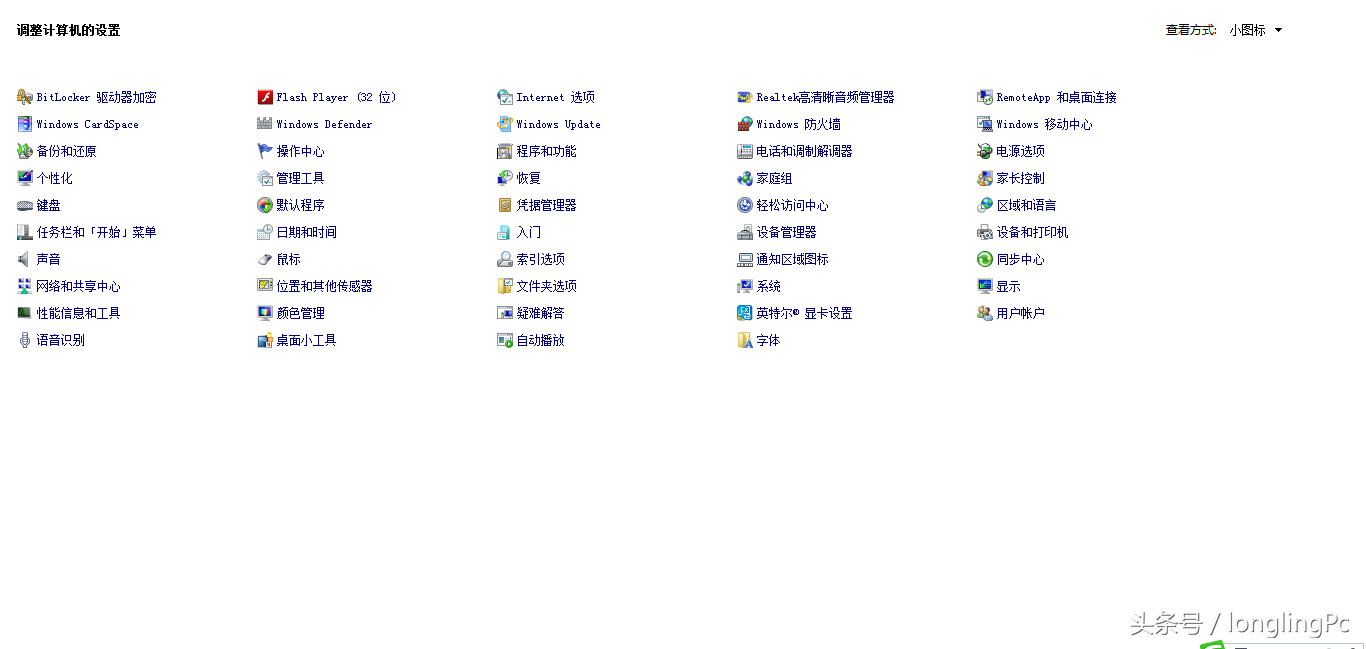
Task: Open the 恢复 link
Action: coord(528,178)
